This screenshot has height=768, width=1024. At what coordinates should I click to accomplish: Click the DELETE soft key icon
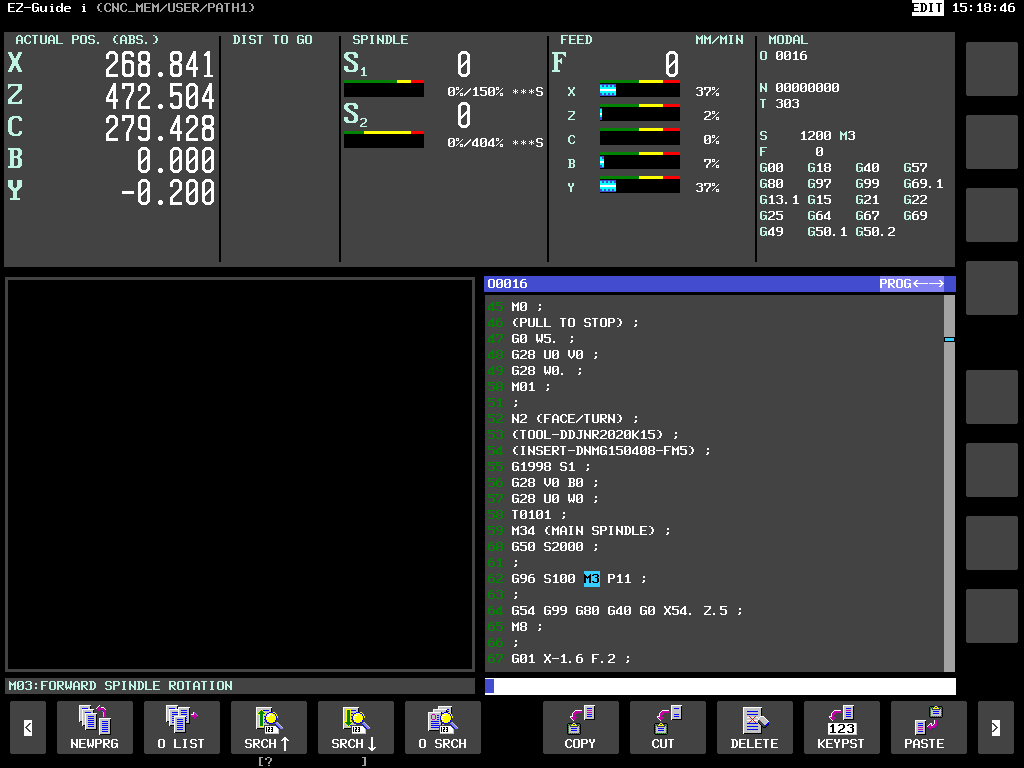pos(754,728)
